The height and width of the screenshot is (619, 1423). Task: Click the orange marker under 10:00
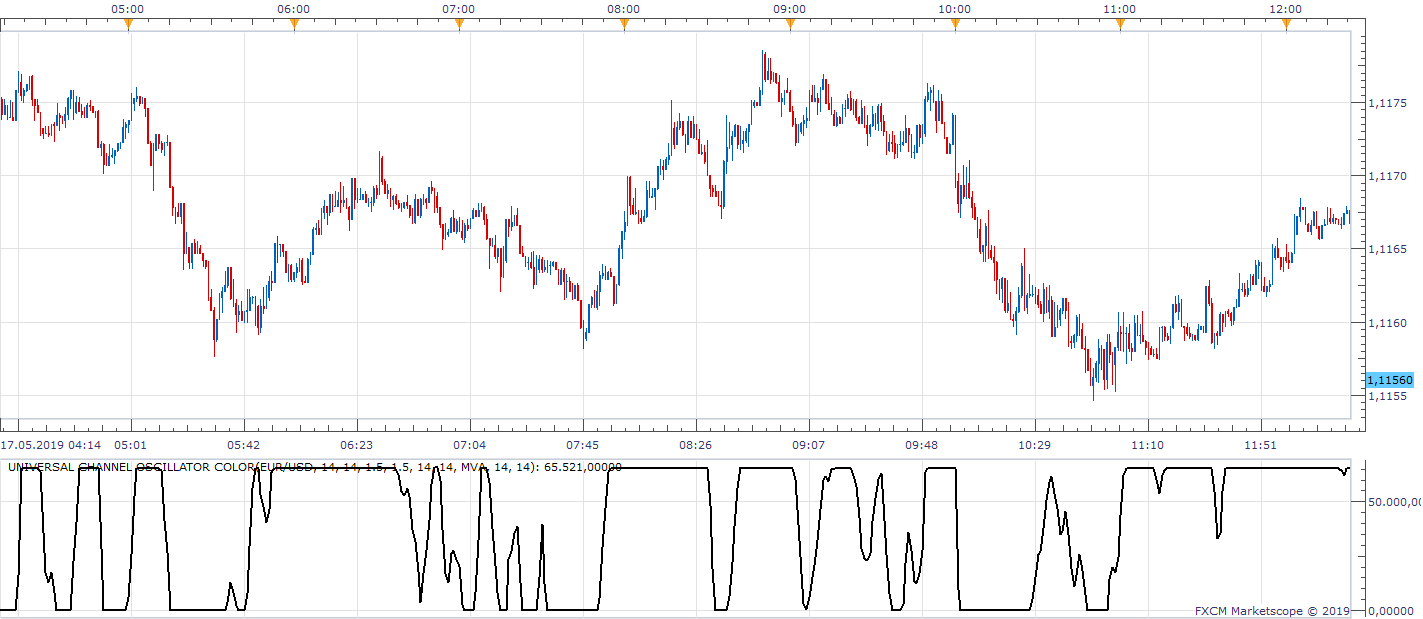954,24
